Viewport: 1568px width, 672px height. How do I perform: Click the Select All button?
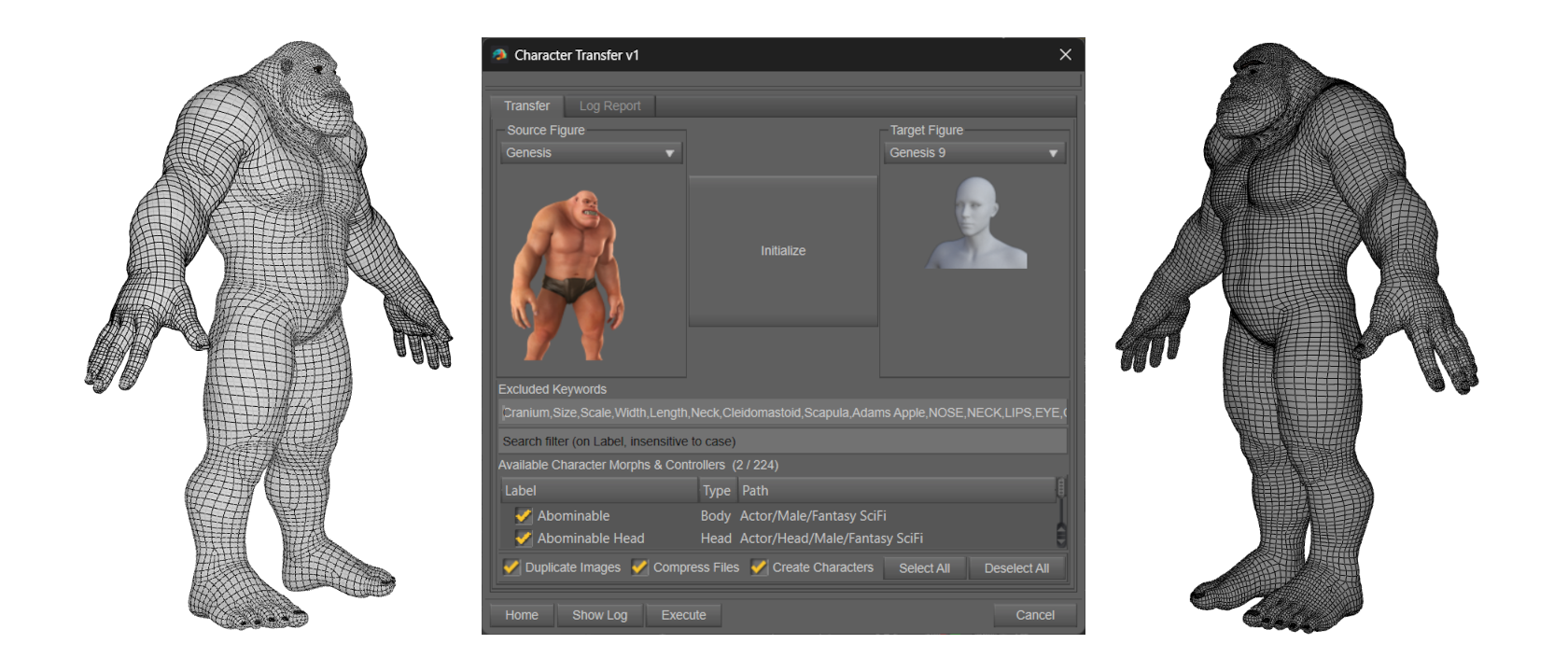[924, 568]
